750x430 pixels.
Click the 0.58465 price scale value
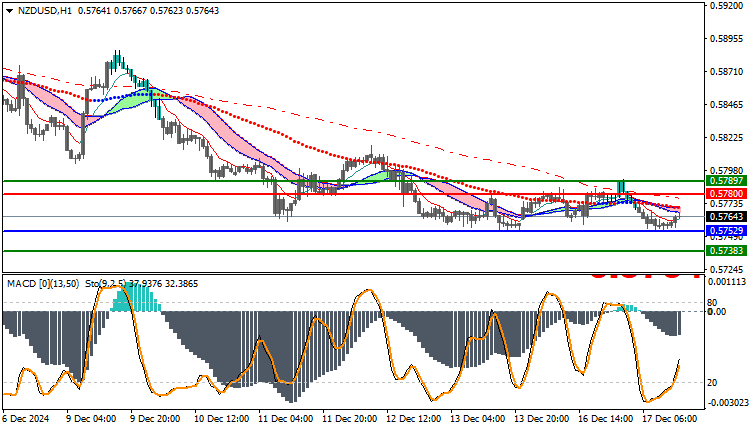click(727, 105)
